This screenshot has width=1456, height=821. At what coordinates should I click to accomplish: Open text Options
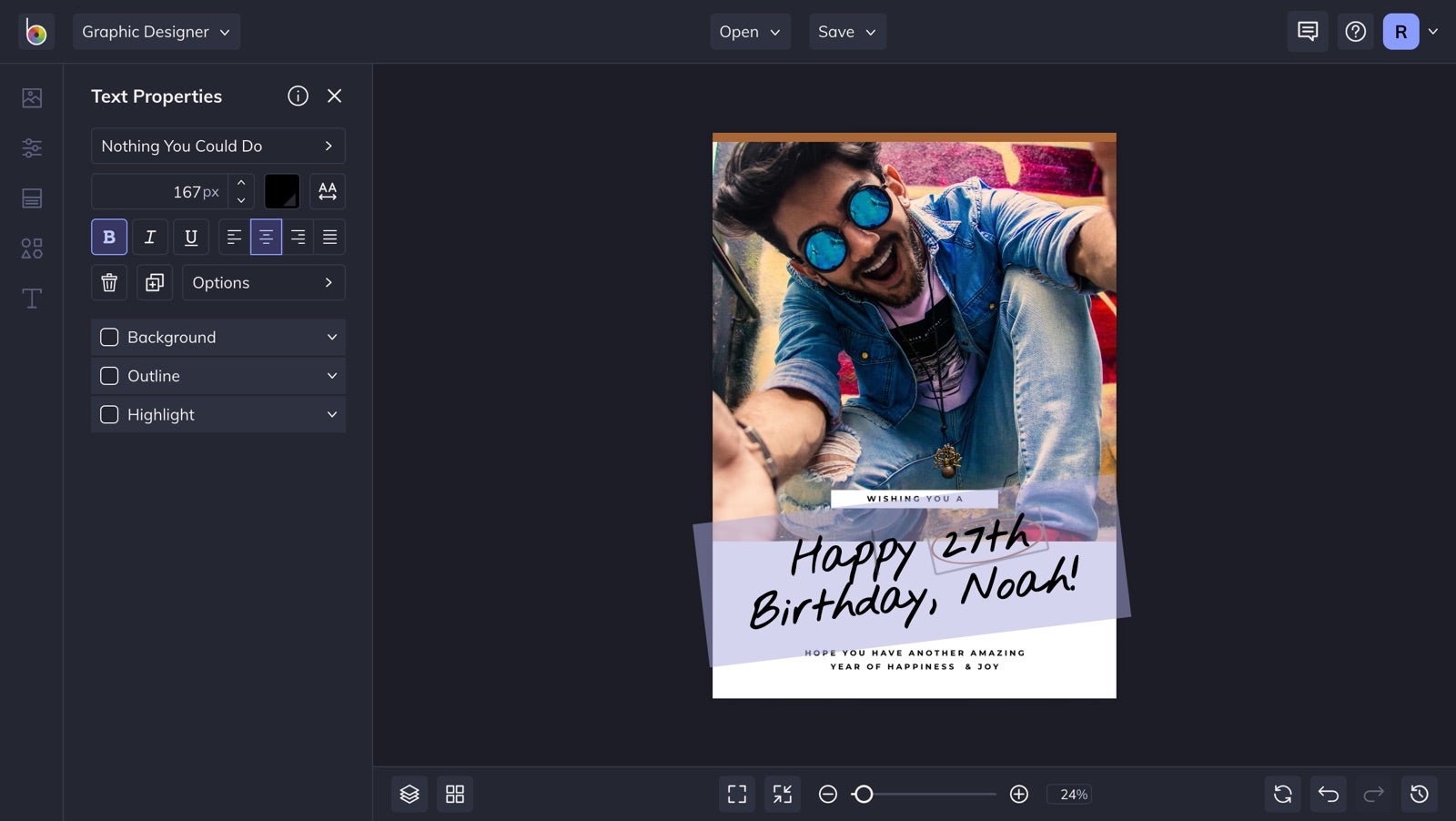[x=263, y=283]
